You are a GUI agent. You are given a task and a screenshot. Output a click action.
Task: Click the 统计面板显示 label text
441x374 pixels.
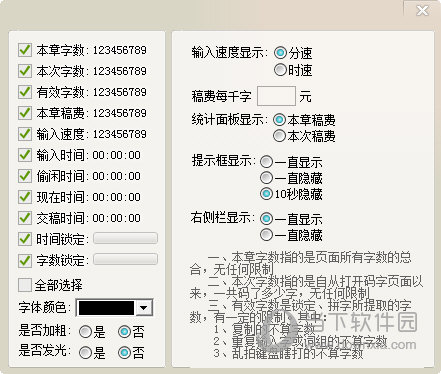pyautogui.click(x=230, y=120)
